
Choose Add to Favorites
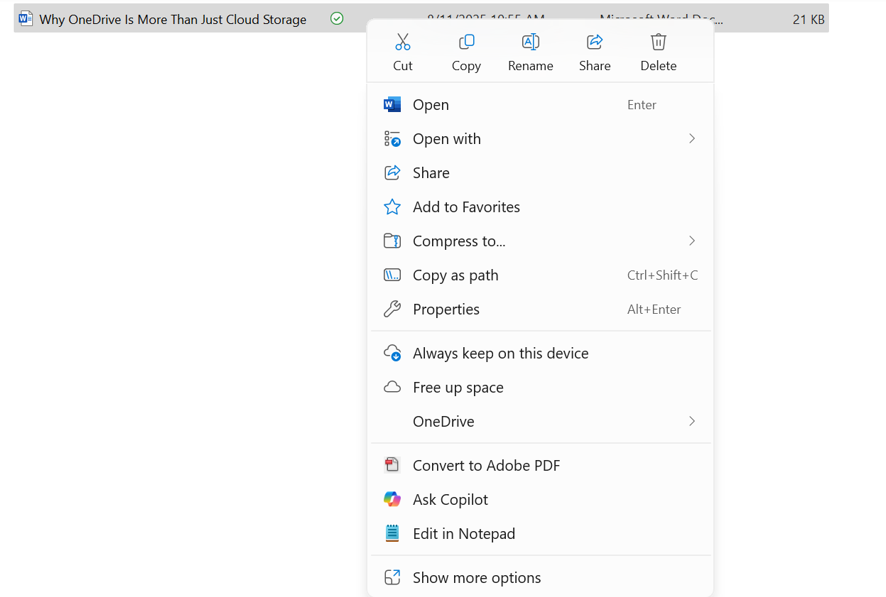[541, 207]
